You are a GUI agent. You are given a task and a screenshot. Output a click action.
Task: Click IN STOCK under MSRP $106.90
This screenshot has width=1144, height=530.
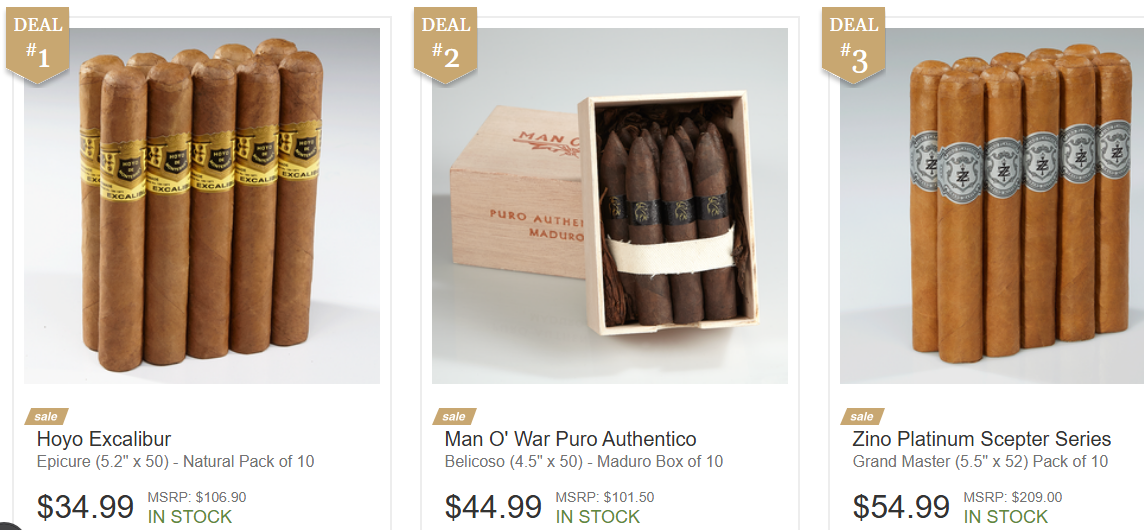(190, 517)
